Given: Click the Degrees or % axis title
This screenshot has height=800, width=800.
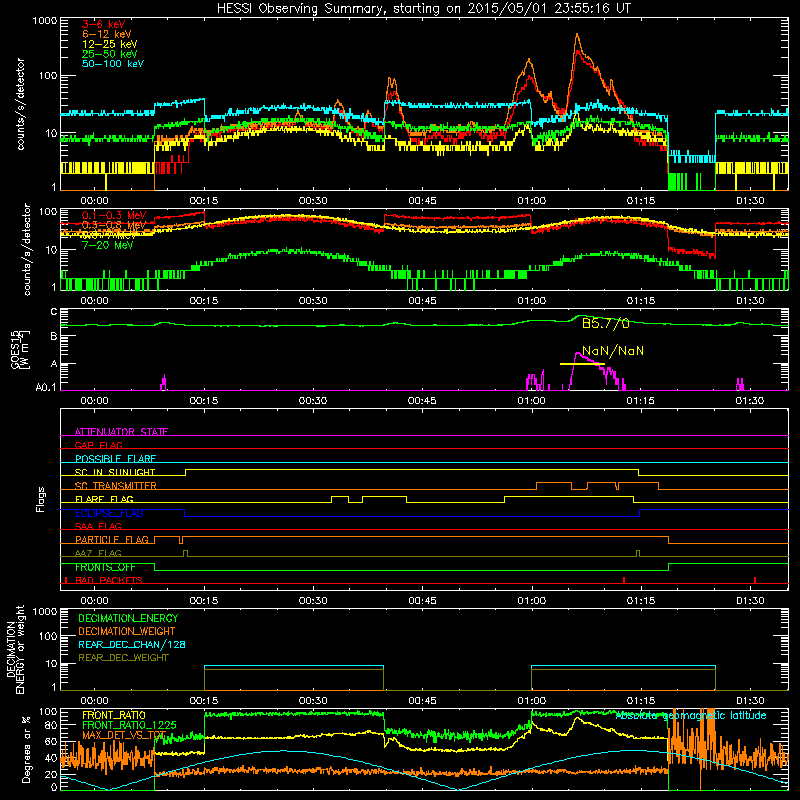Looking at the screenshot, I should coord(26,750).
